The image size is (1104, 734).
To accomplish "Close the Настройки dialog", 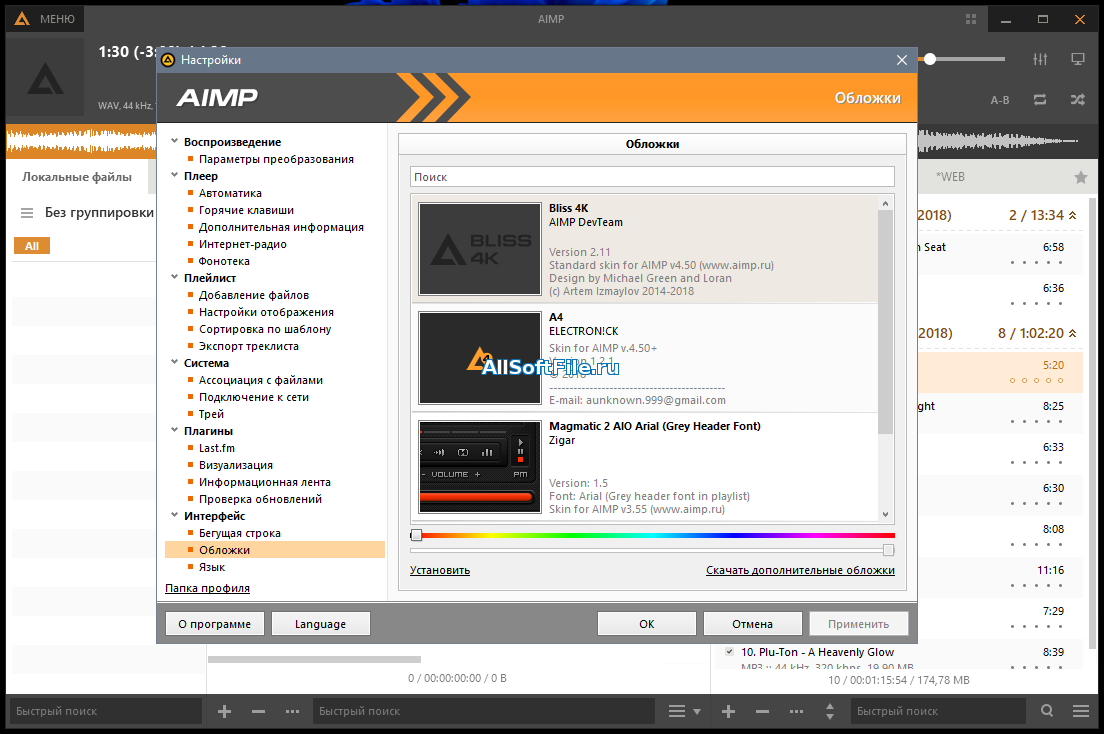I will [902, 60].
